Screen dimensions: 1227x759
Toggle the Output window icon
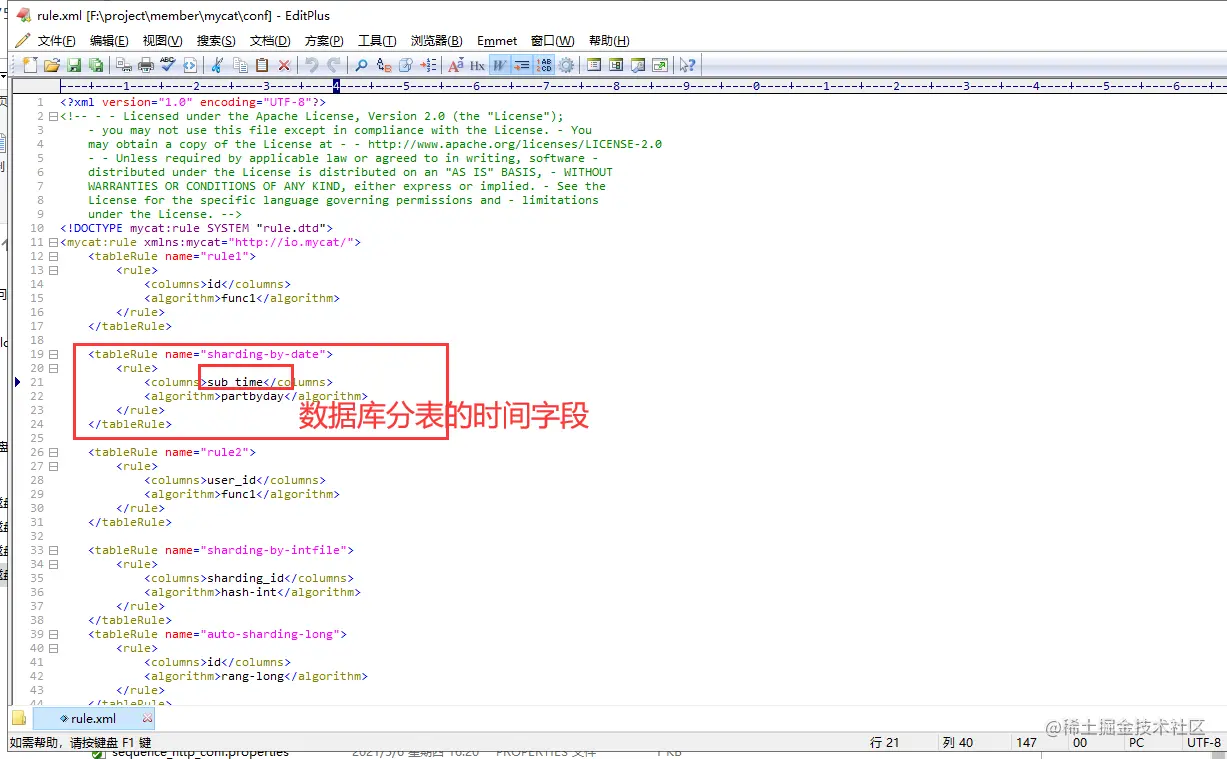coord(638,65)
